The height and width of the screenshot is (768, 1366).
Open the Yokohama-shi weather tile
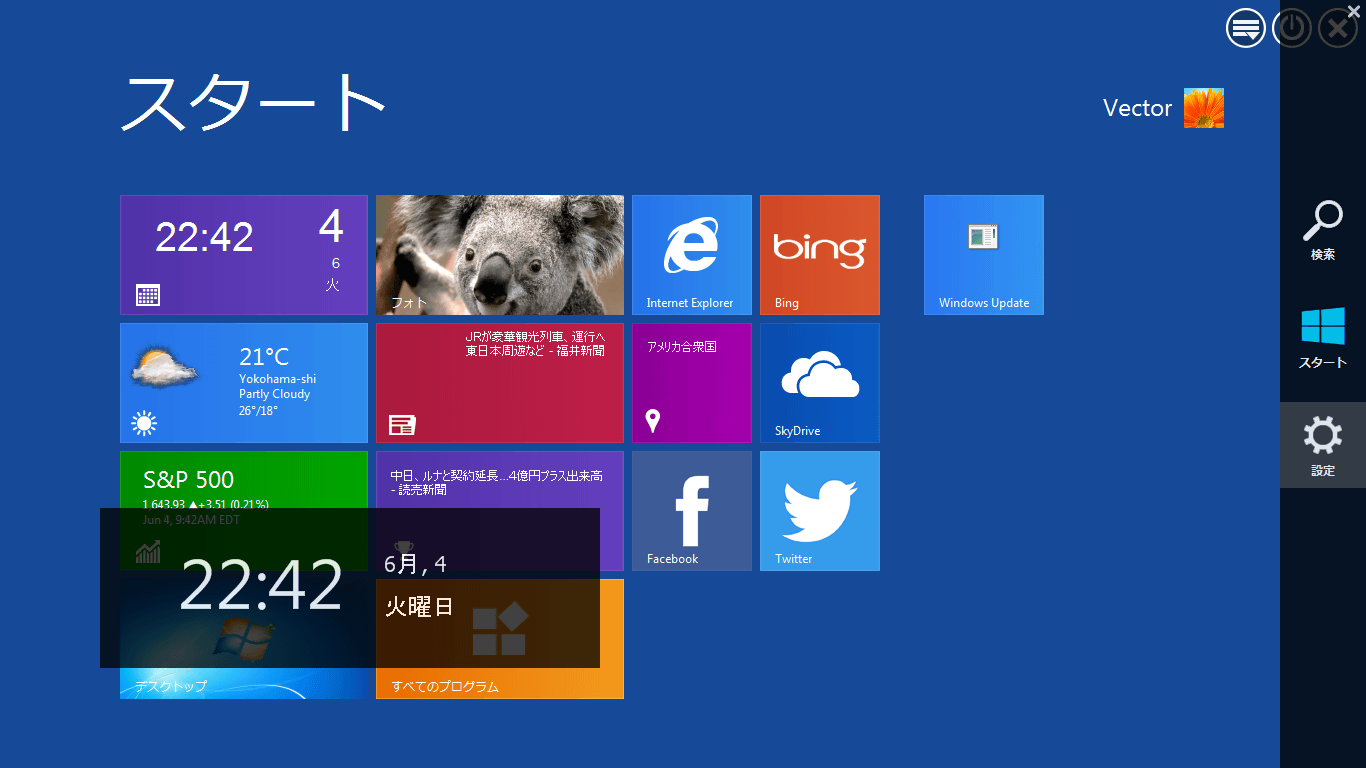tap(244, 383)
